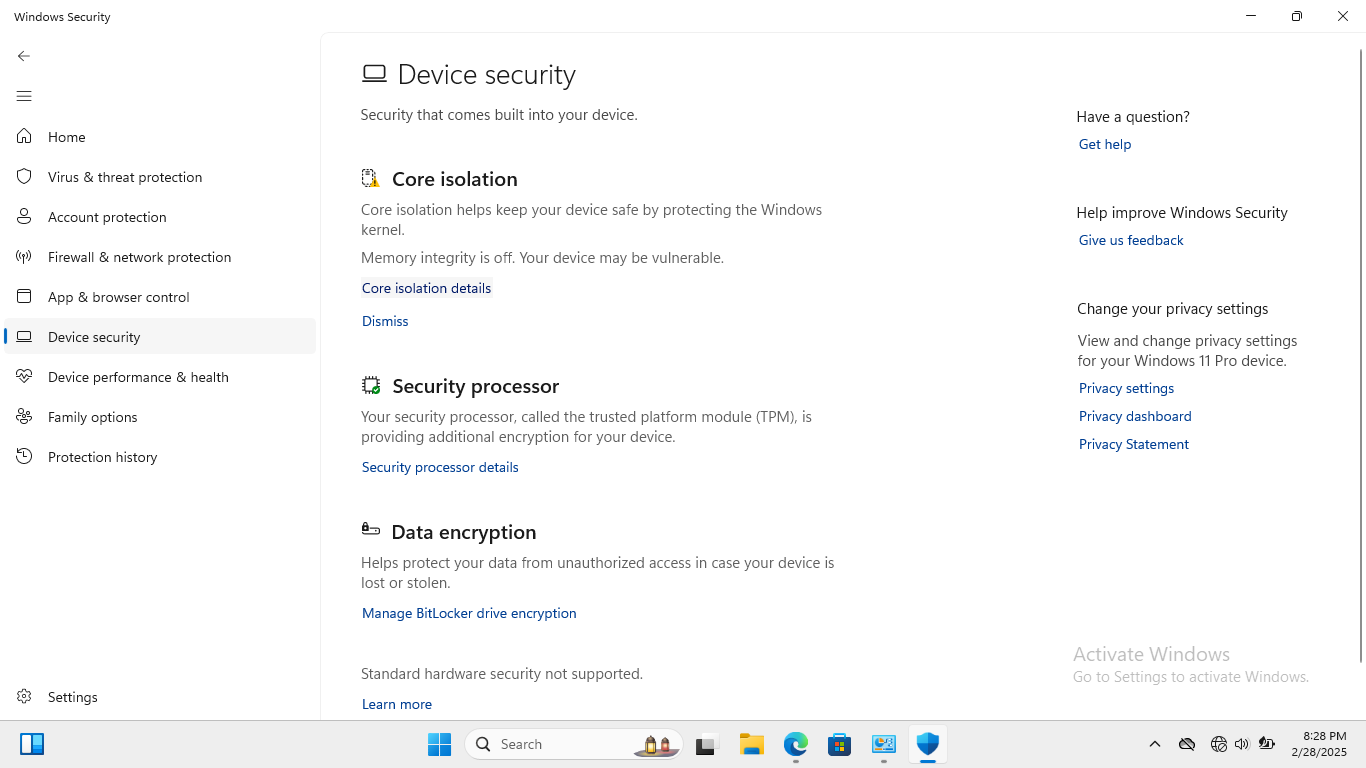Viewport: 1366px width, 768px height.
Task: Open Settings in the sidebar
Action: (72, 697)
